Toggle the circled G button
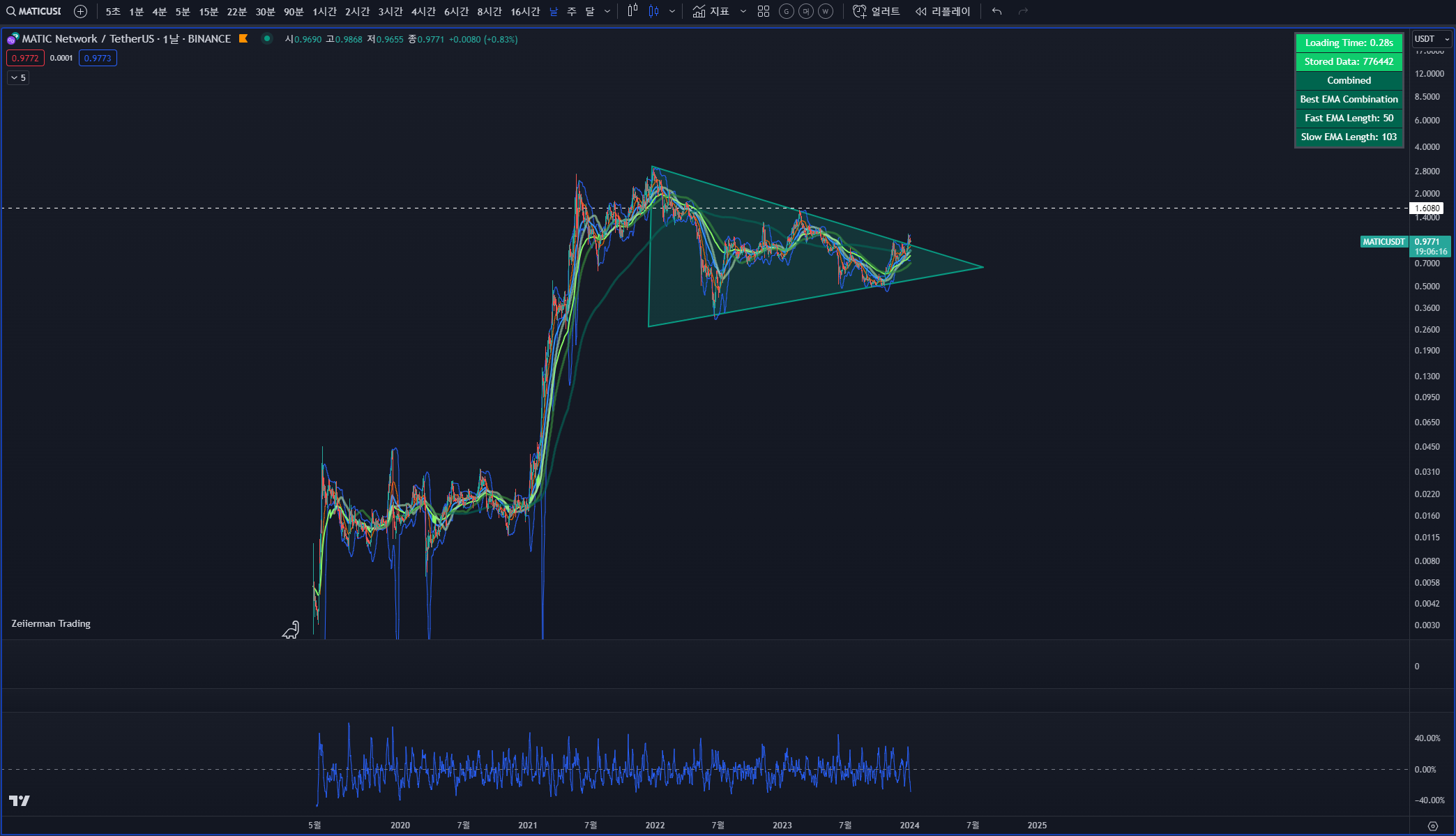 pyautogui.click(x=786, y=11)
